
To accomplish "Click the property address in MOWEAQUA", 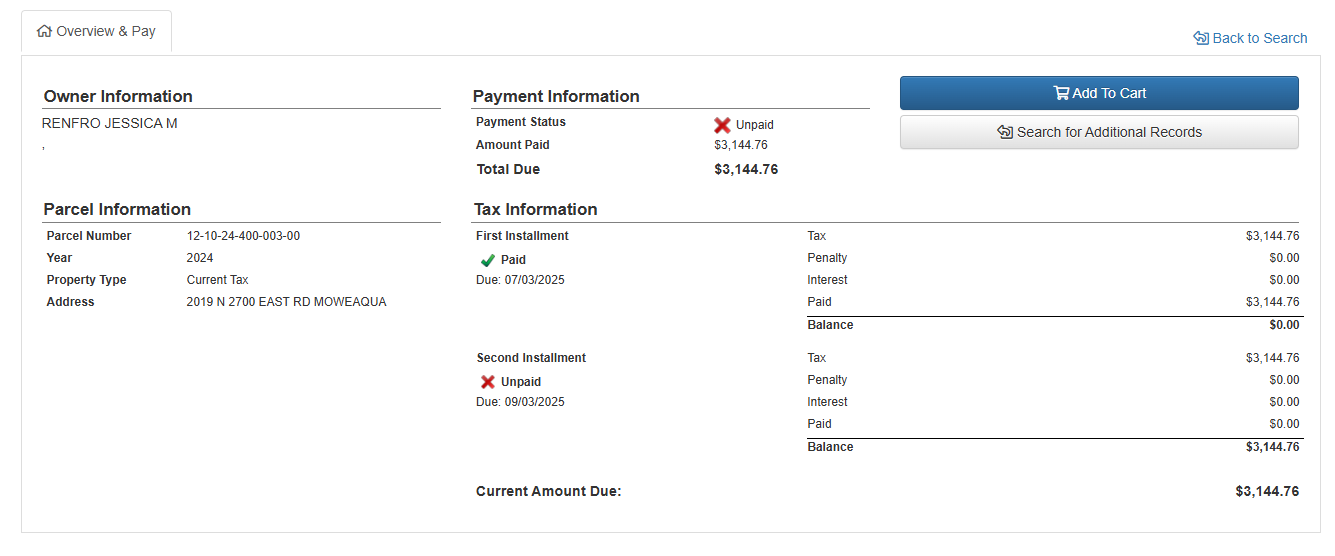I will pos(286,302).
